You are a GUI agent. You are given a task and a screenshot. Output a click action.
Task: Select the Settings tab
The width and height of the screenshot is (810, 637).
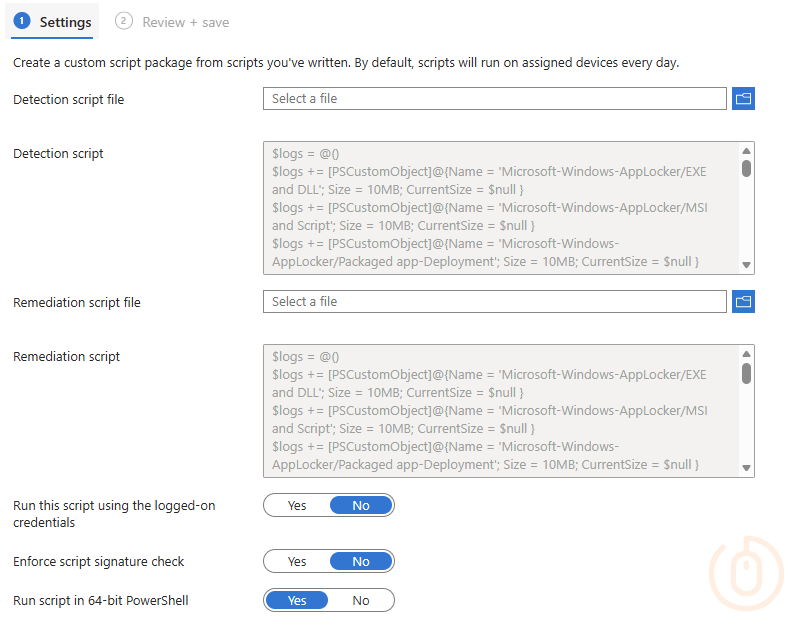click(60, 21)
